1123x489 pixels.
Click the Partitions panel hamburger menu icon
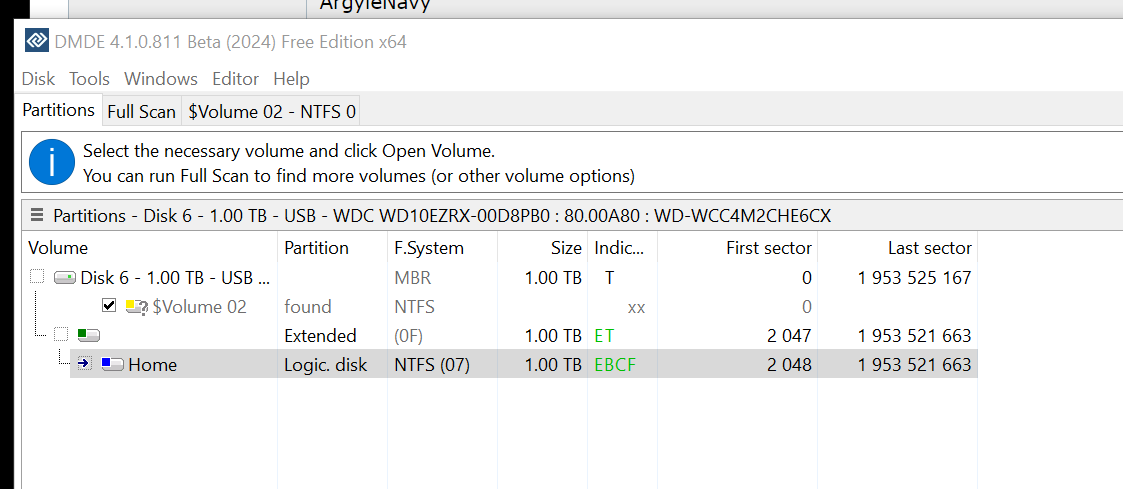click(x=37, y=215)
